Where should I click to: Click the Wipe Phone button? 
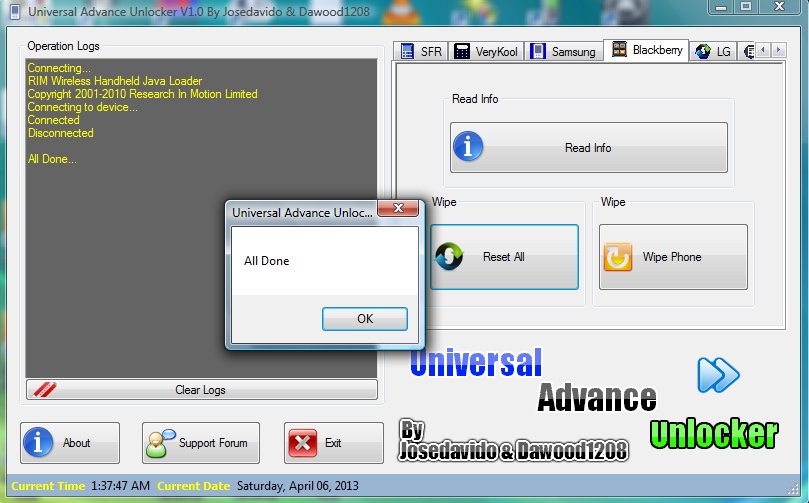pos(673,257)
